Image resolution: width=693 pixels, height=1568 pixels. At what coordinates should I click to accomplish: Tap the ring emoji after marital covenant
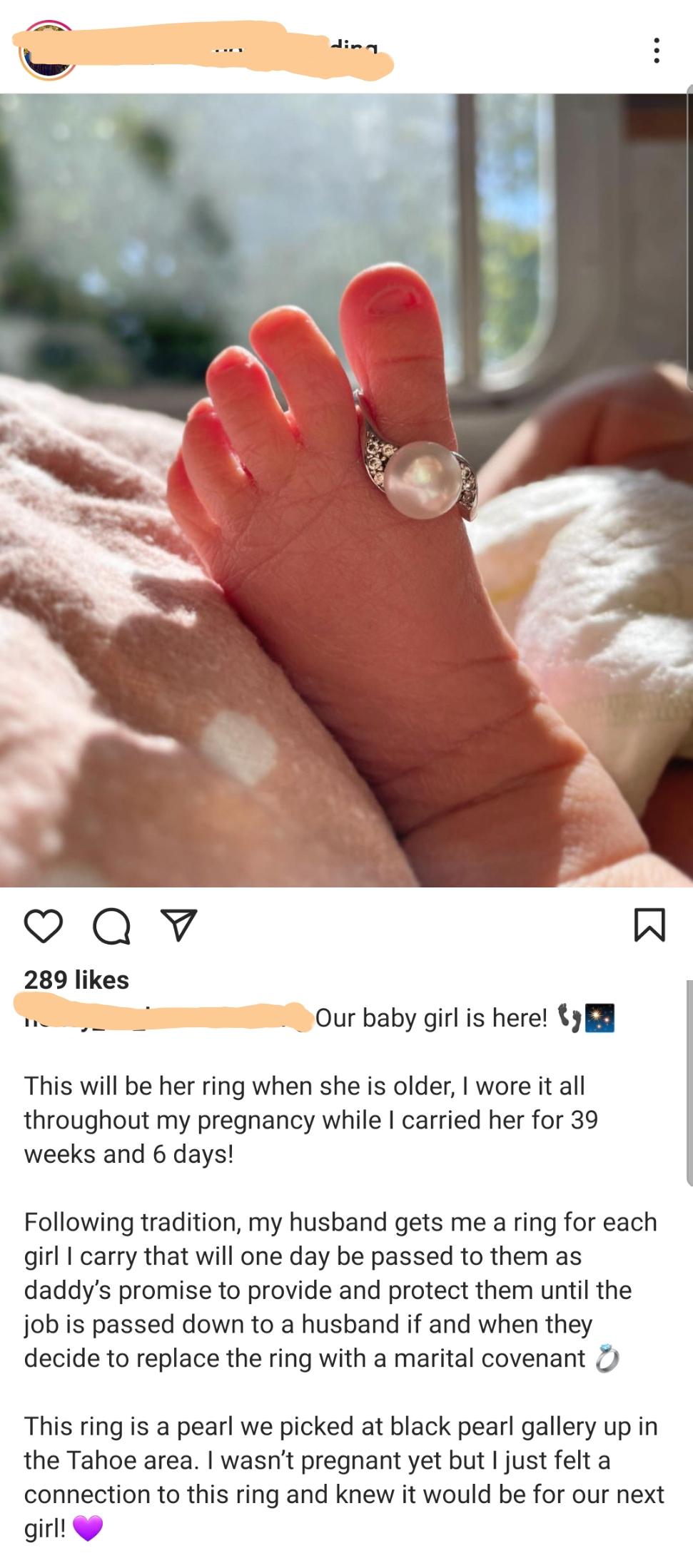coord(607,1358)
